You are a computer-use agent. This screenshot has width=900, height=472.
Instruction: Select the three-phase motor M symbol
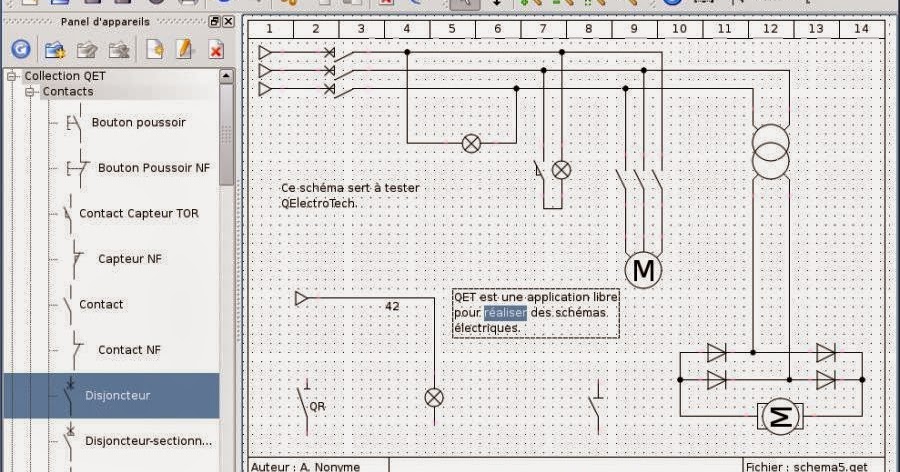(x=643, y=270)
